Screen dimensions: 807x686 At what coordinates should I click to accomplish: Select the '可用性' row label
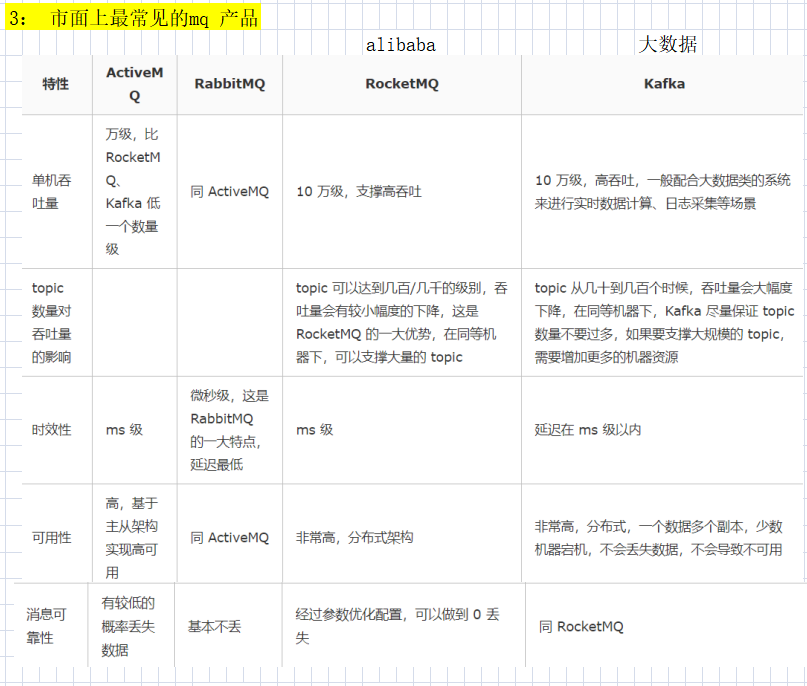pos(51,538)
